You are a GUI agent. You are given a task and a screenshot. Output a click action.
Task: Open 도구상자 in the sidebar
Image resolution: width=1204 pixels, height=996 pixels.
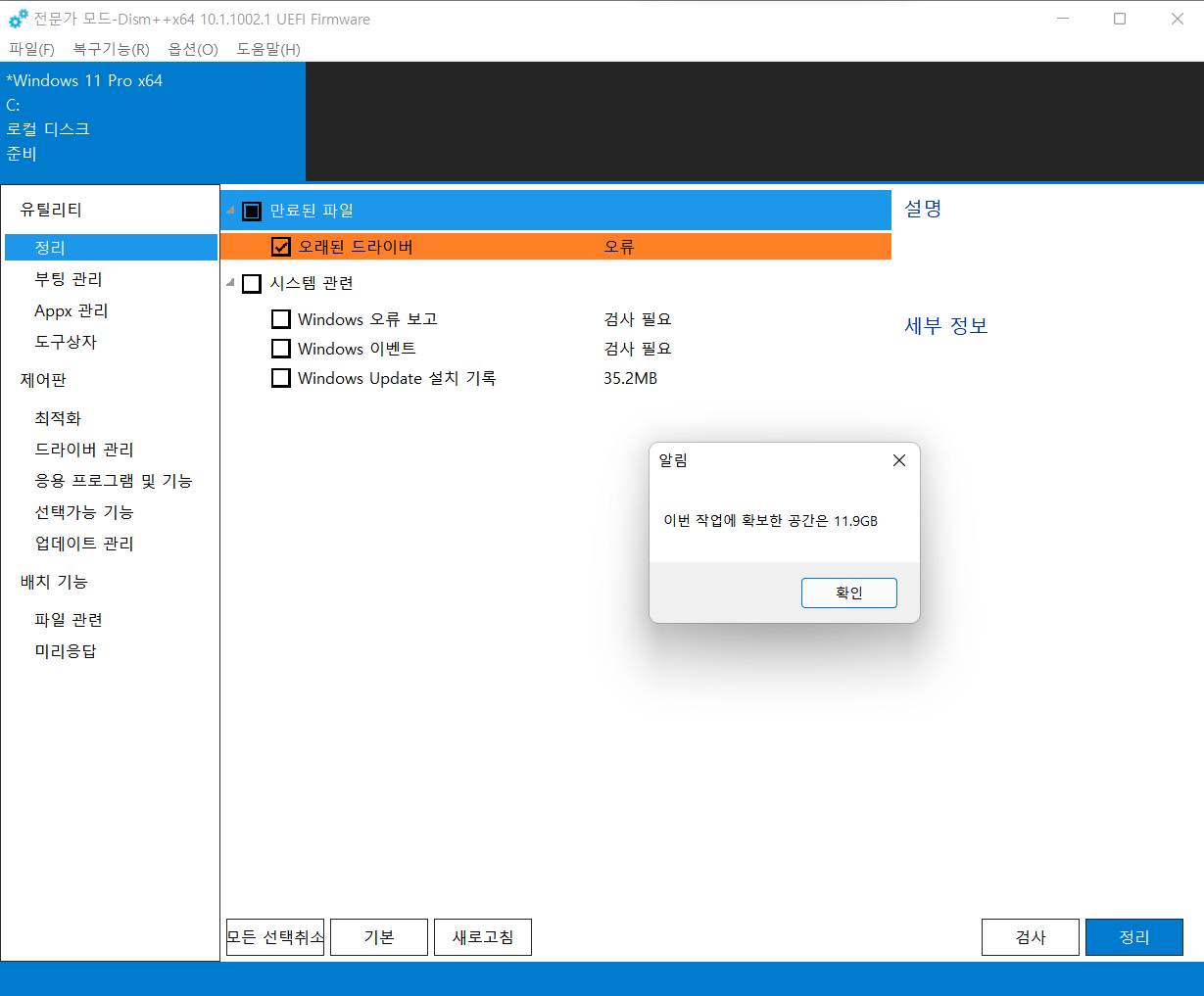(66, 342)
